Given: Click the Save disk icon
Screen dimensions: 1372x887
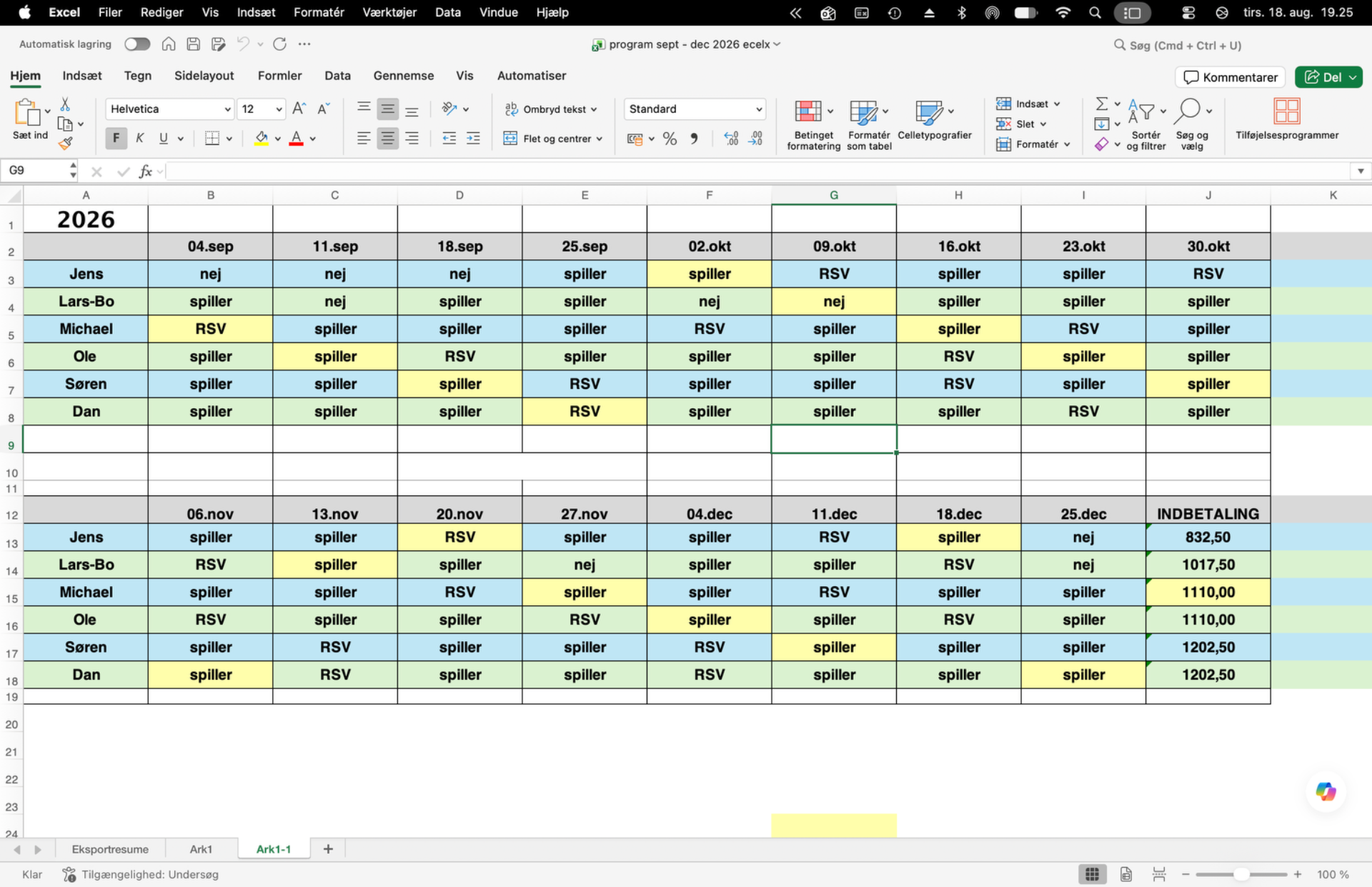Looking at the screenshot, I should (x=193, y=44).
